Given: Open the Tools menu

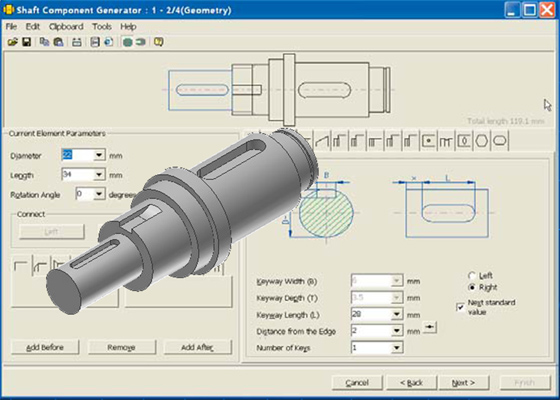Looking at the screenshot, I should coord(102,27).
